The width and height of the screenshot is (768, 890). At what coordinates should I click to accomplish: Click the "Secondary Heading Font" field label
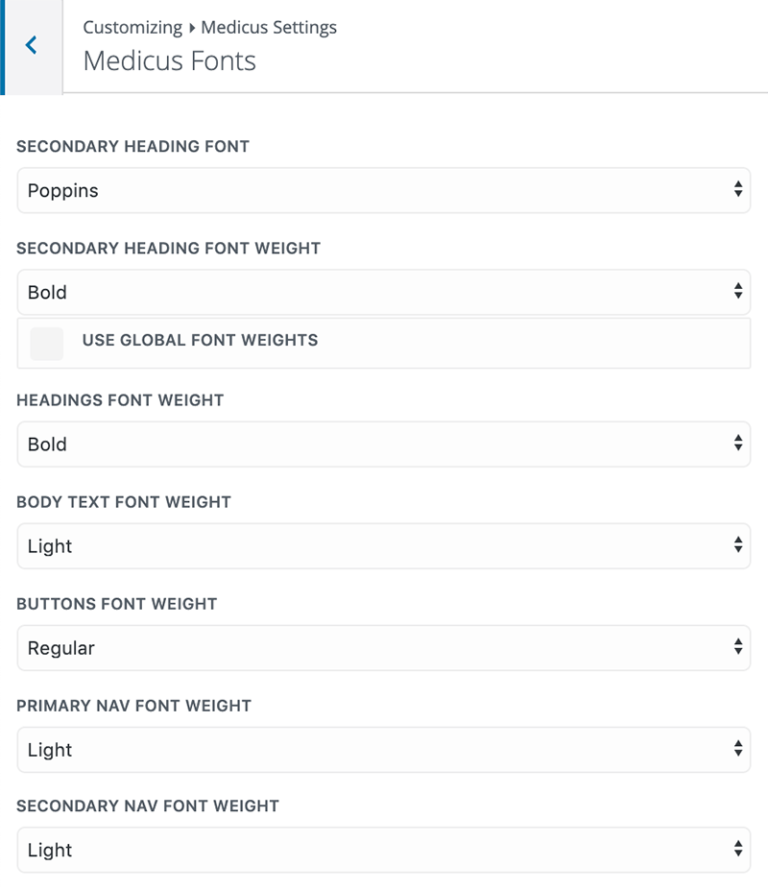click(133, 147)
